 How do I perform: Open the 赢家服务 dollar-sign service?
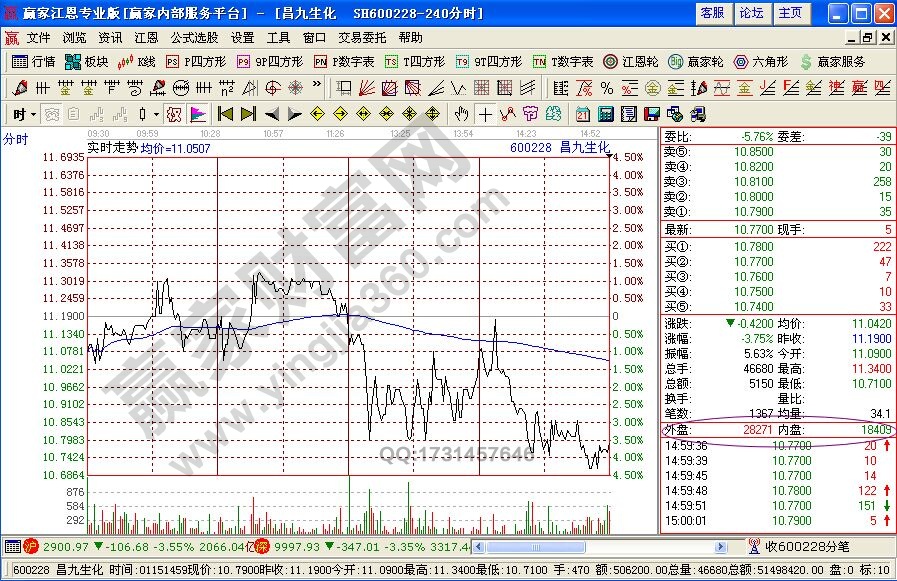click(832, 61)
